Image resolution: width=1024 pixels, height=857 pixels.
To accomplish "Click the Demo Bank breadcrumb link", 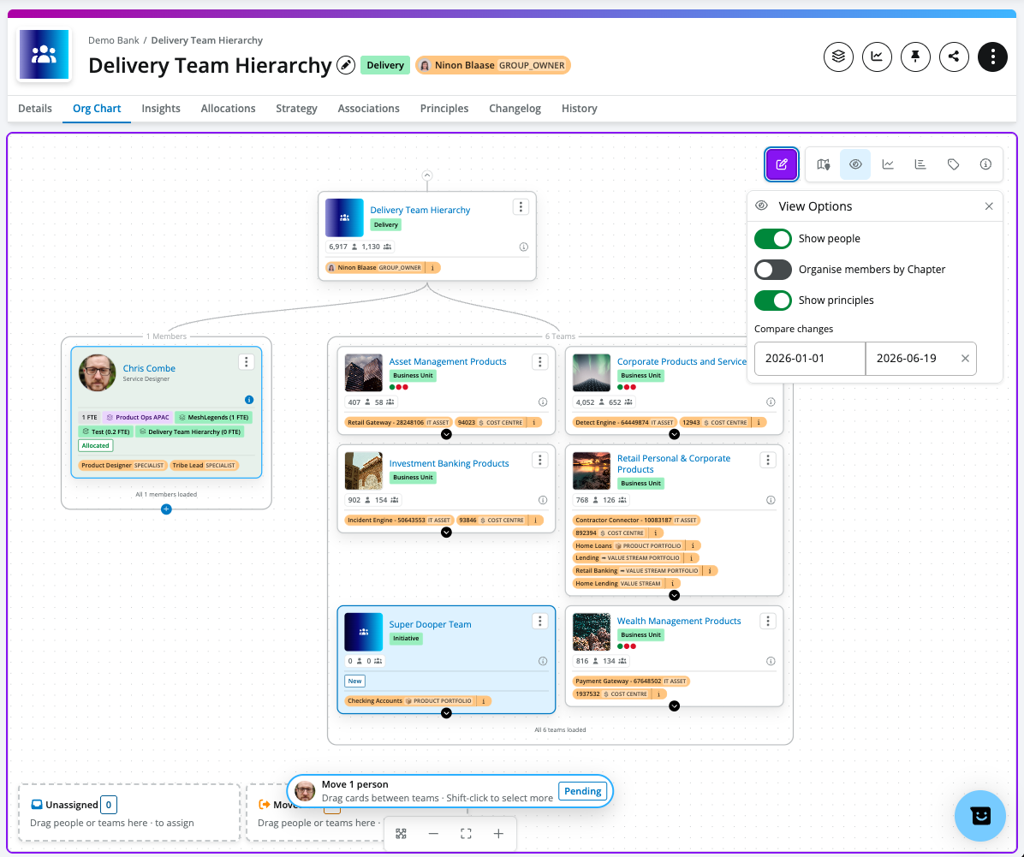I will tap(114, 40).
